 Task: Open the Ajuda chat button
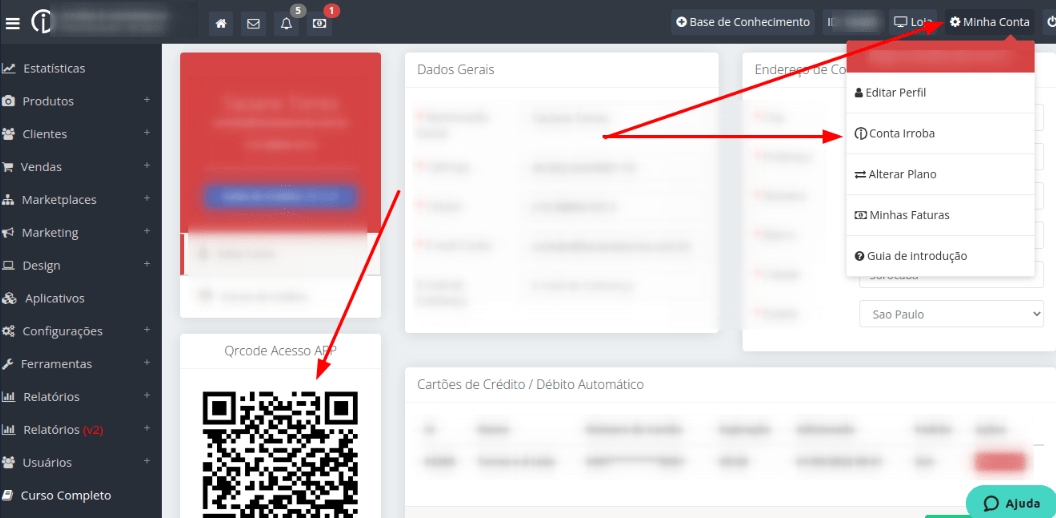pyautogui.click(x=1010, y=503)
